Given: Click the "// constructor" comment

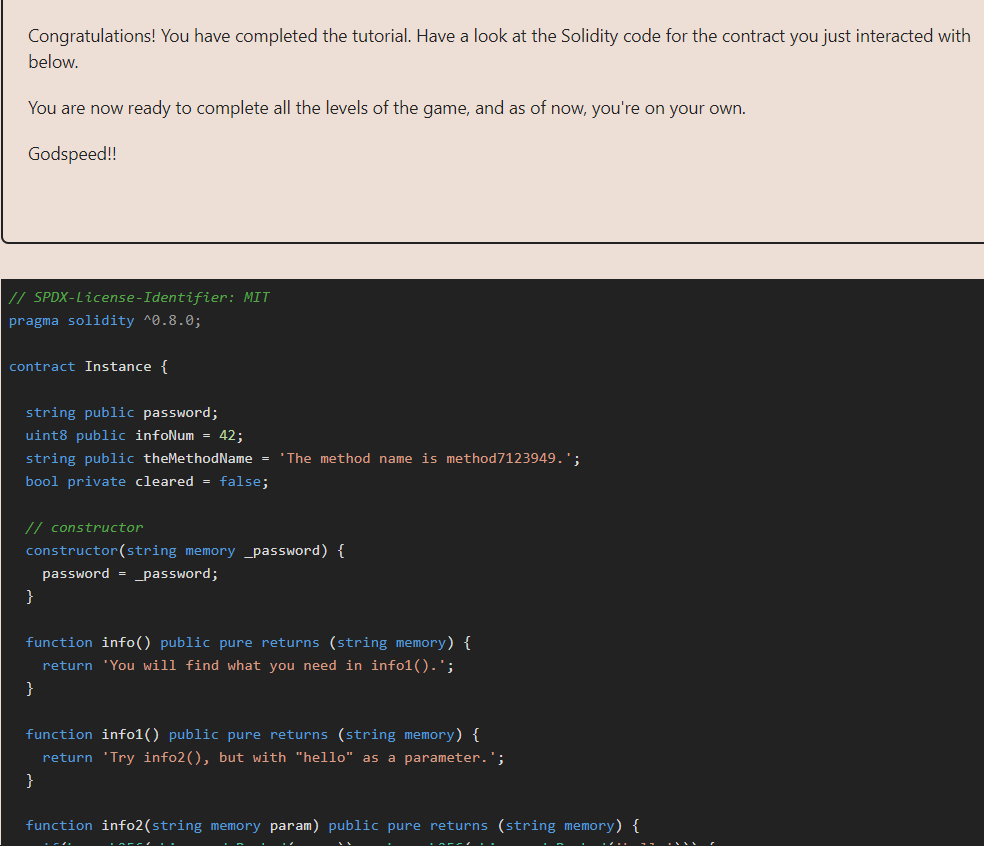Looking at the screenshot, I should [84, 527].
